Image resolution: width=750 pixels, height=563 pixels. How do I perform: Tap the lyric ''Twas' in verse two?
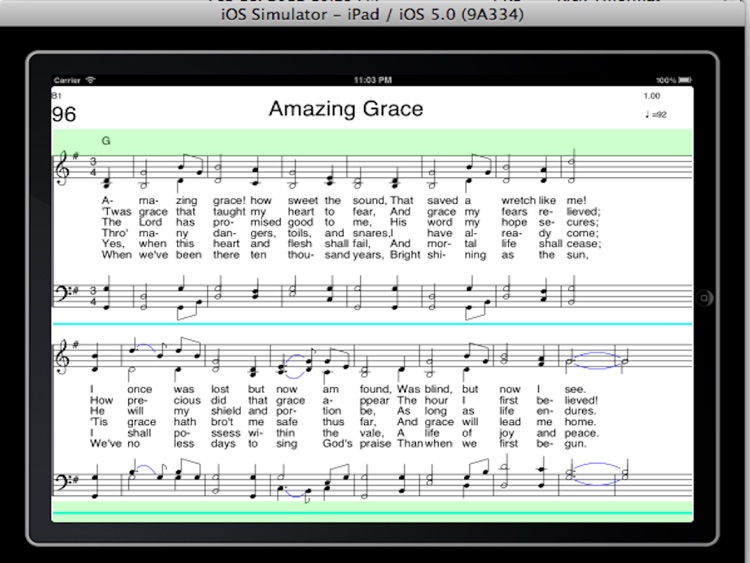pyautogui.click(x=116, y=211)
